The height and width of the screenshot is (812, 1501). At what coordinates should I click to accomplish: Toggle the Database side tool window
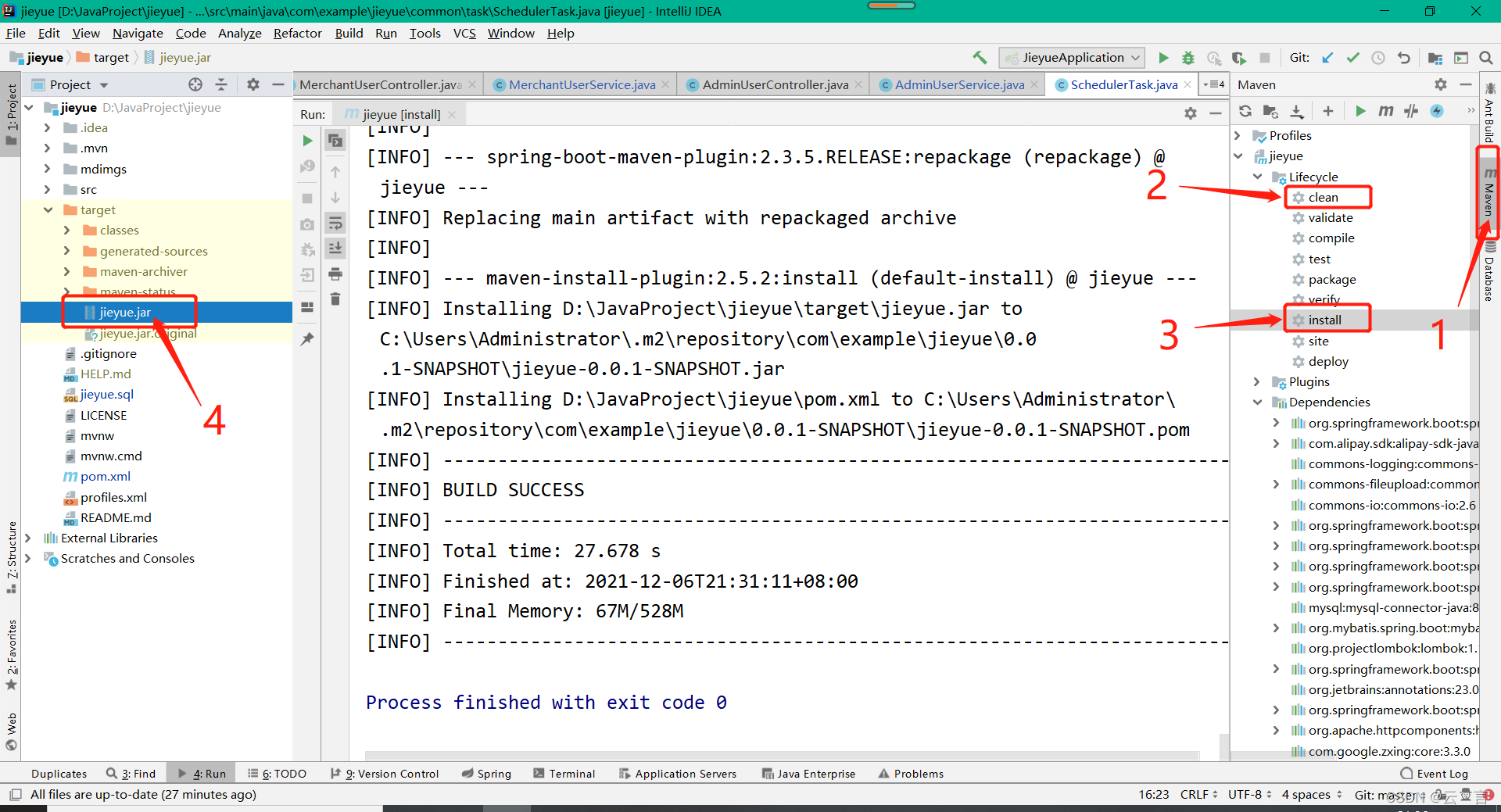click(1490, 272)
